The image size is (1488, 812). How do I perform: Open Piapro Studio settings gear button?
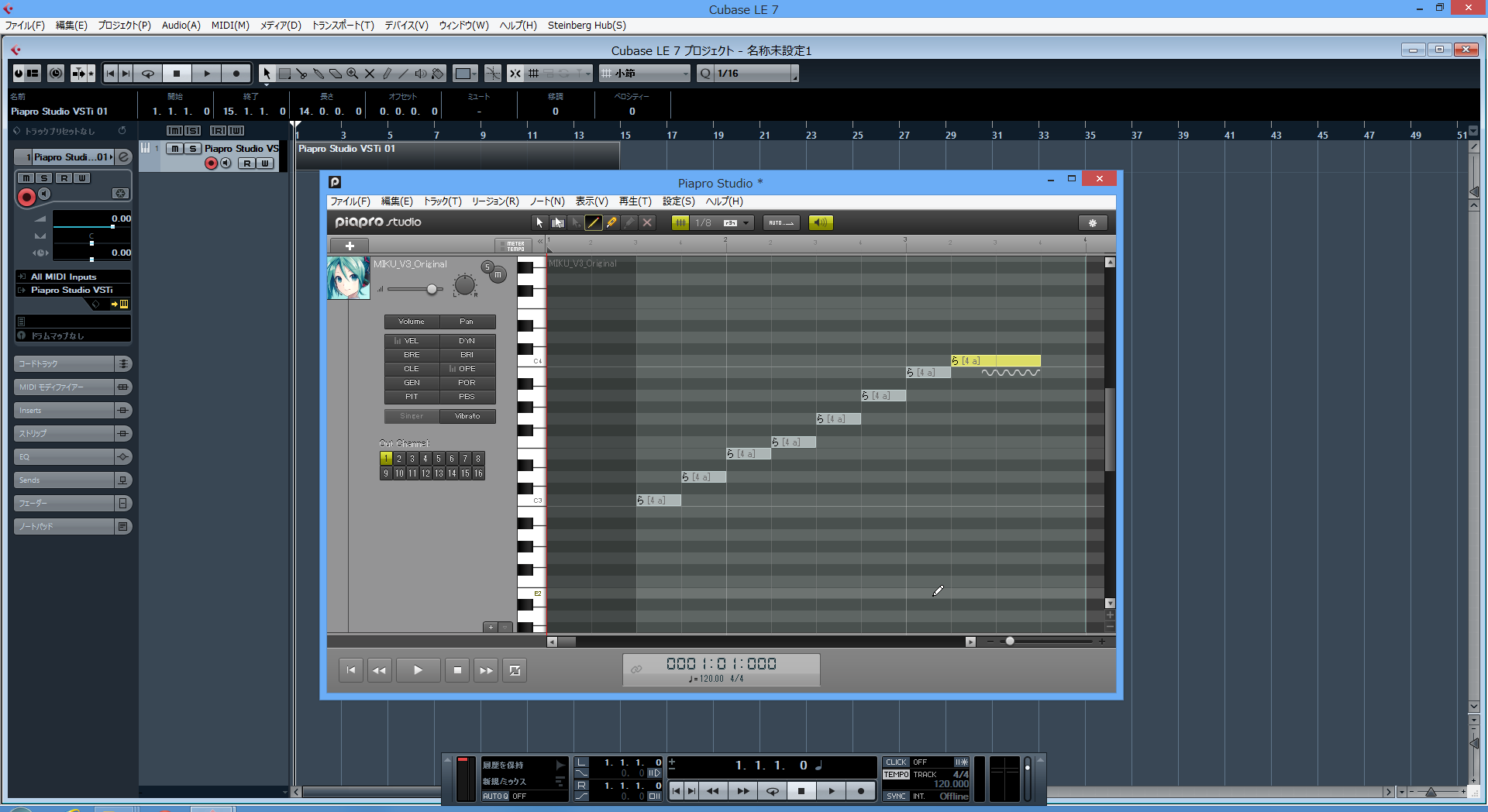point(1093,223)
